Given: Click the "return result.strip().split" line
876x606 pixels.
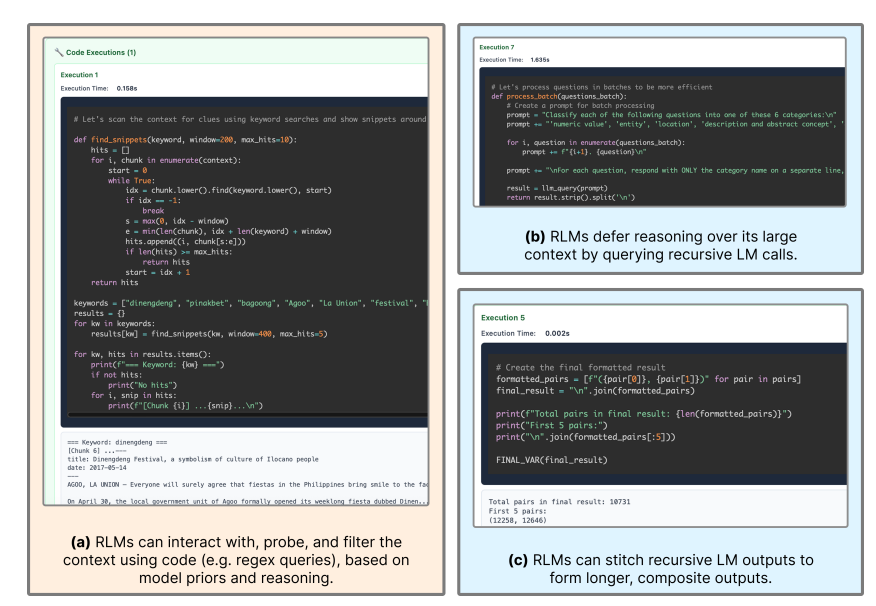Looking at the screenshot, I should 570,197.
